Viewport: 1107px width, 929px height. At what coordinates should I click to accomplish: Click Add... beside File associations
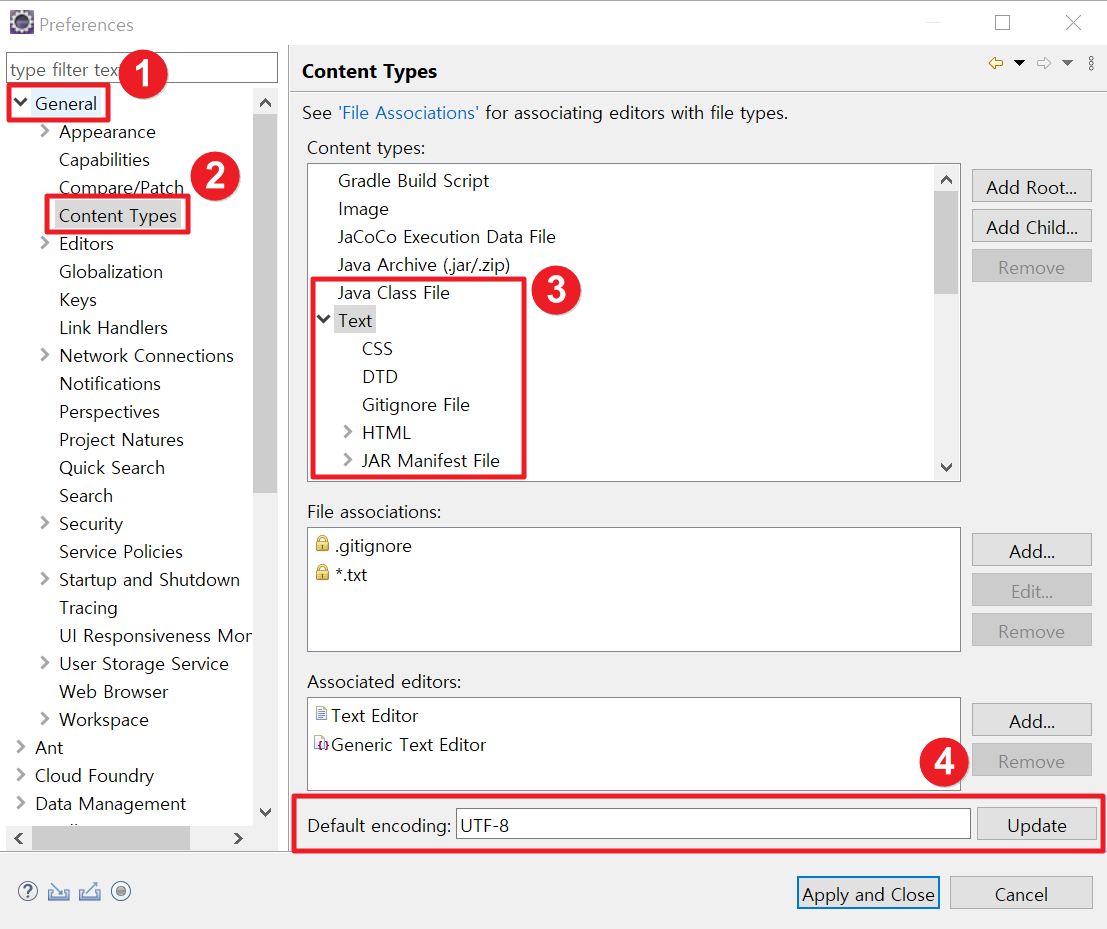click(x=1031, y=551)
